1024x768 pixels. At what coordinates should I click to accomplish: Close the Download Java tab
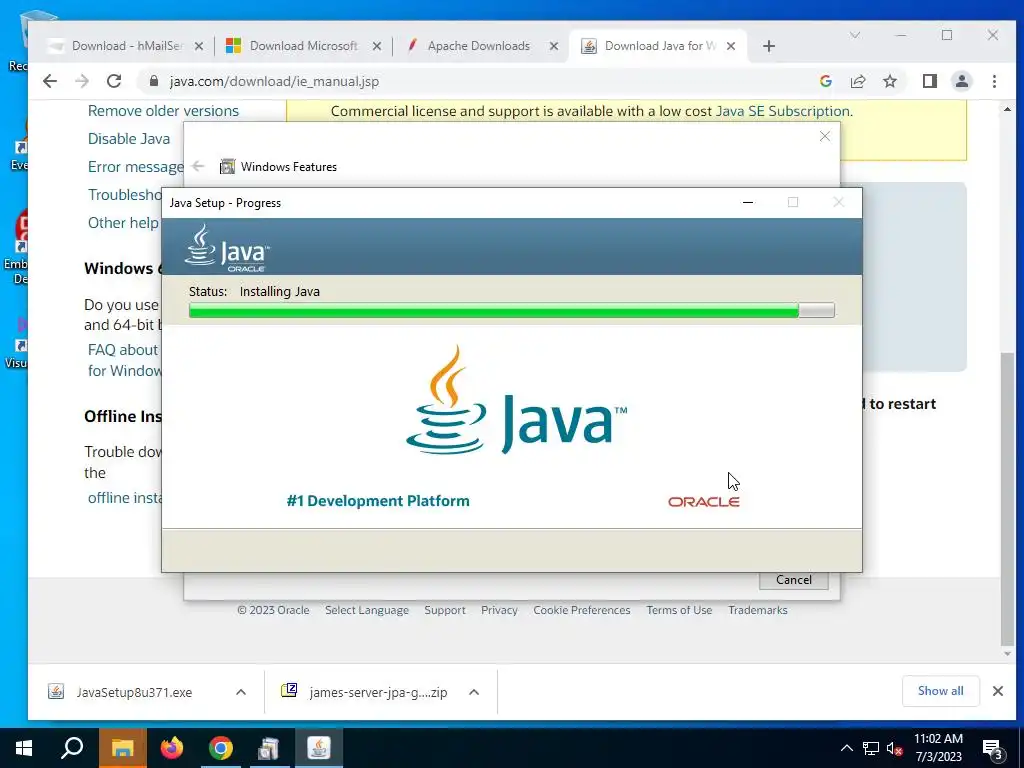(x=731, y=46)
